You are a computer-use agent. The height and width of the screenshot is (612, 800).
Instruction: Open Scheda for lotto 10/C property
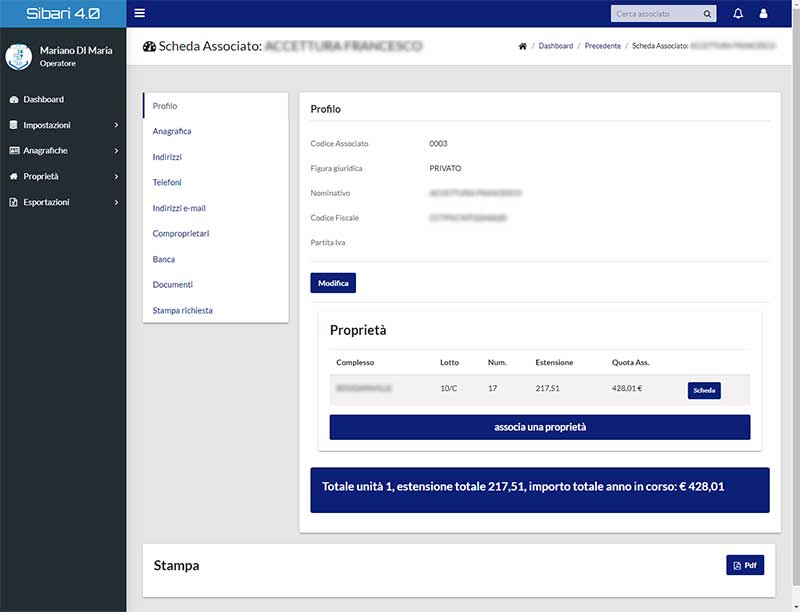coord(704,390)
